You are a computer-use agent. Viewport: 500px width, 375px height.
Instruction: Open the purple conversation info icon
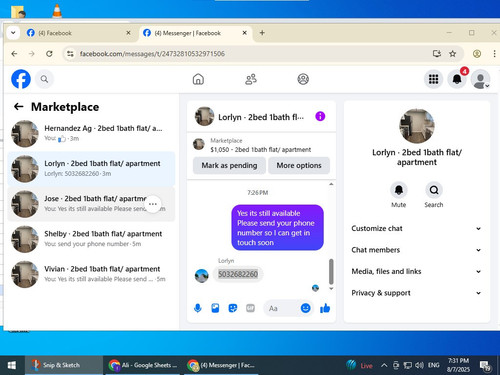tap(320, 116)
